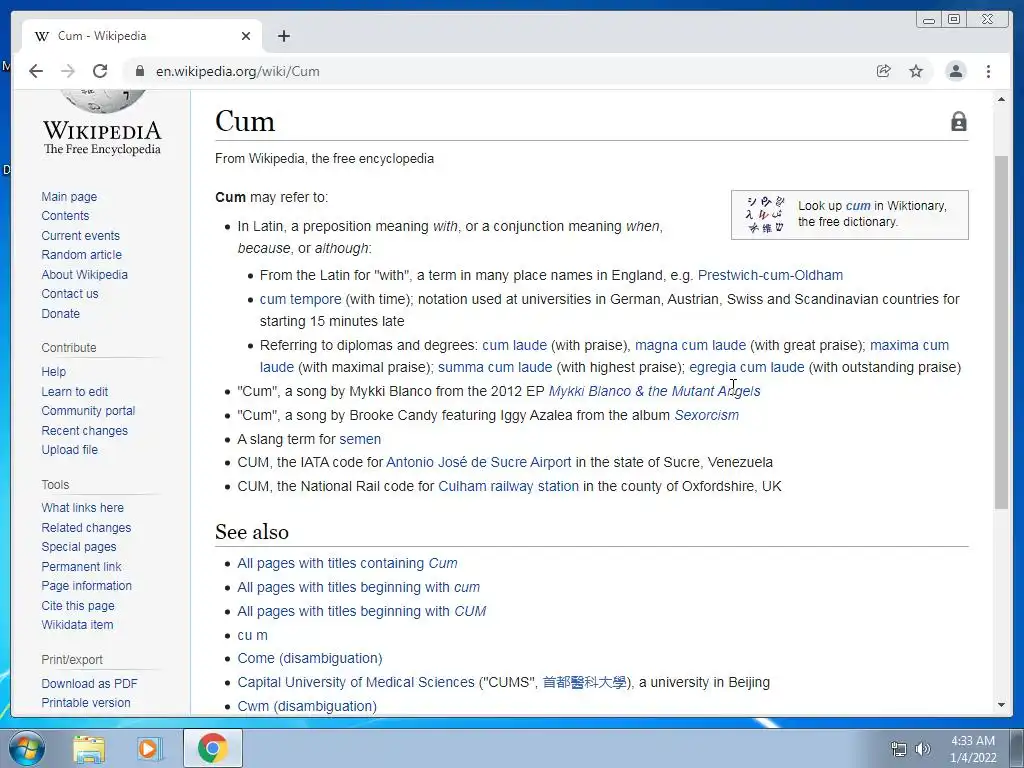Viewport: 1024px width, 768px height.
Task: Click the scrollbar down arrow
Action: pyautogui.click(x=1001, y=705)
